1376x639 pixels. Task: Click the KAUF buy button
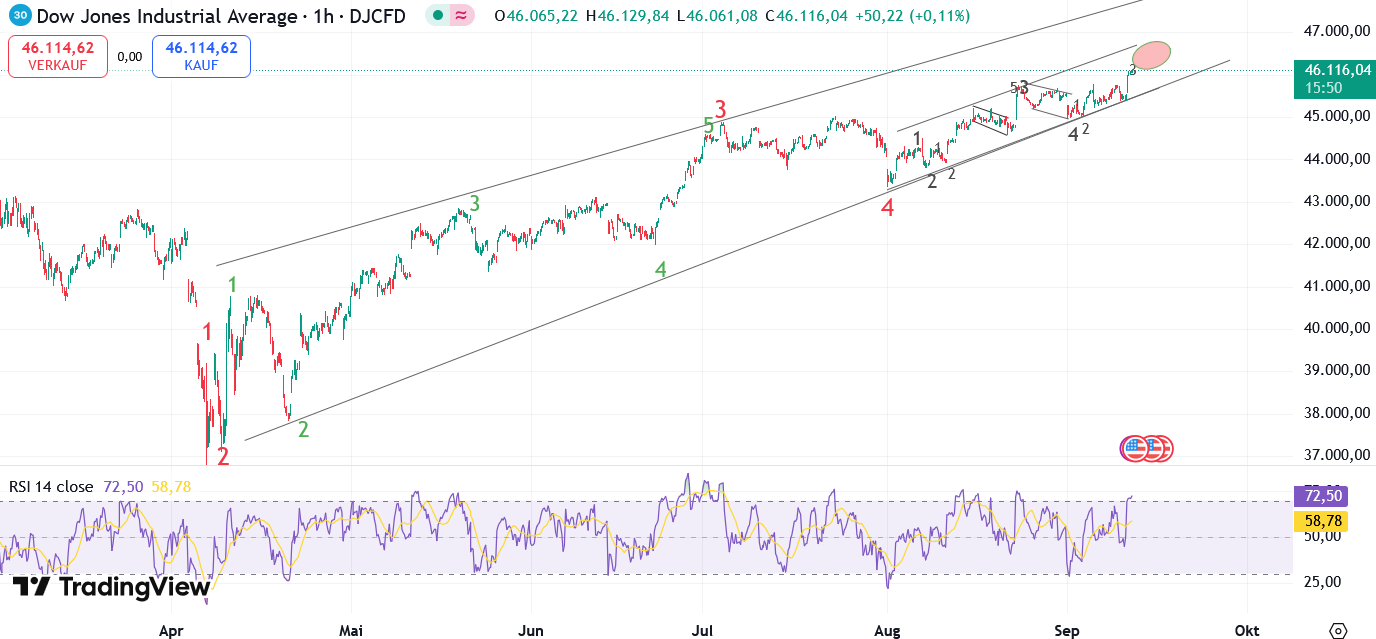[x=201, y=56]
